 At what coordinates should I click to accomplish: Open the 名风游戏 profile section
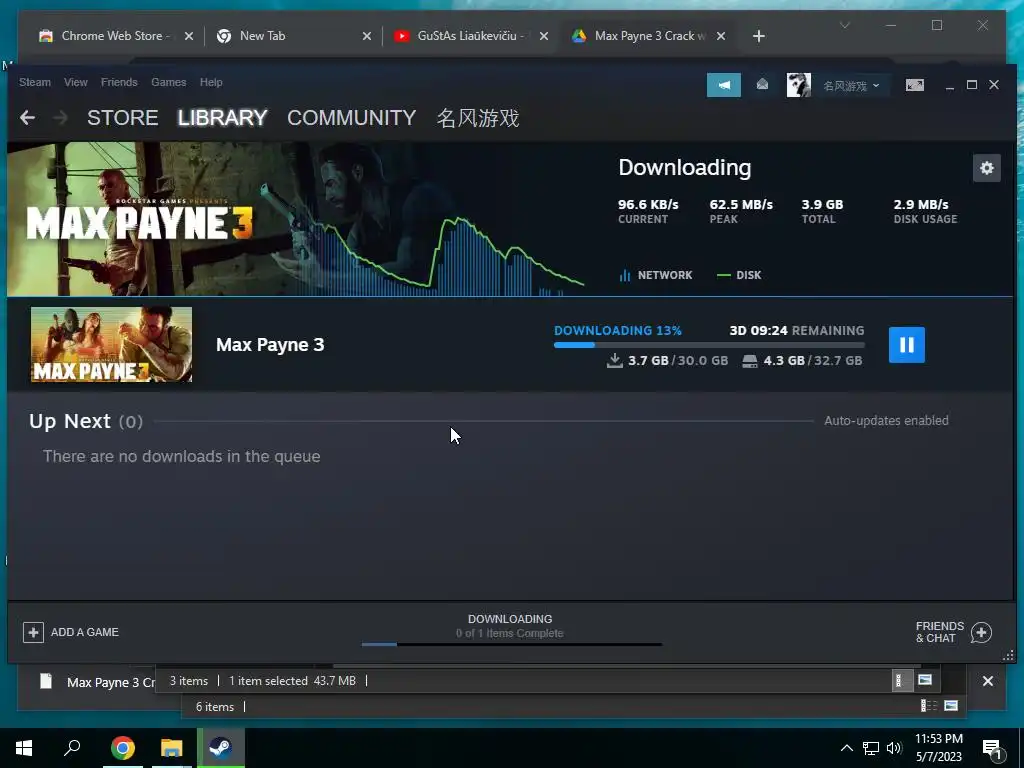[x=477, y=118]
